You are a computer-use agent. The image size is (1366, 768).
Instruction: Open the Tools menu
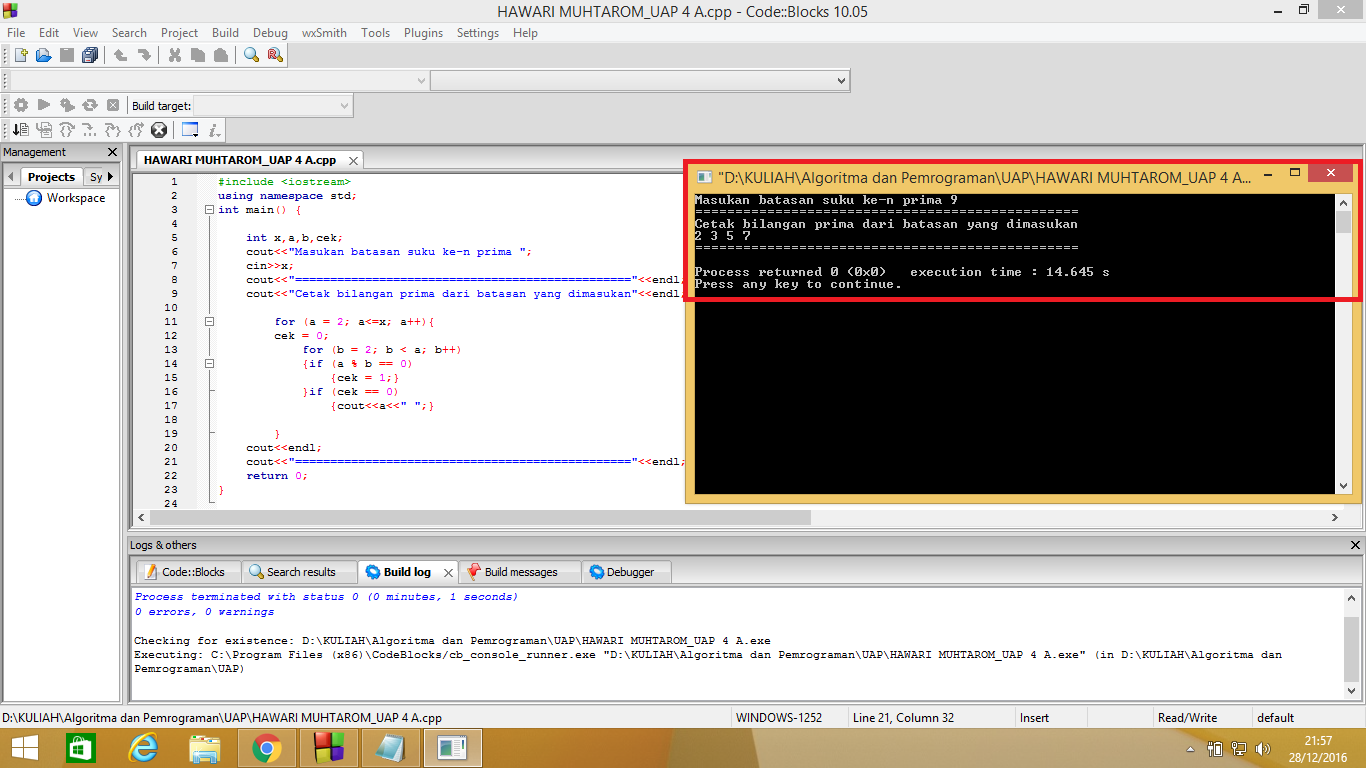376,33
